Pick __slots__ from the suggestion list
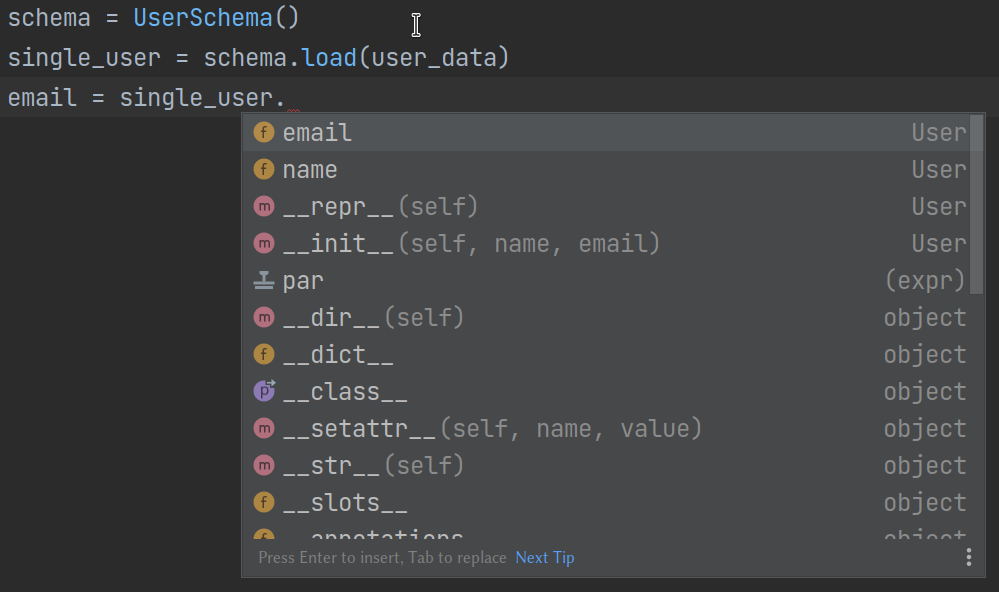The image size is (999, 592). click(x=345, y=503)
